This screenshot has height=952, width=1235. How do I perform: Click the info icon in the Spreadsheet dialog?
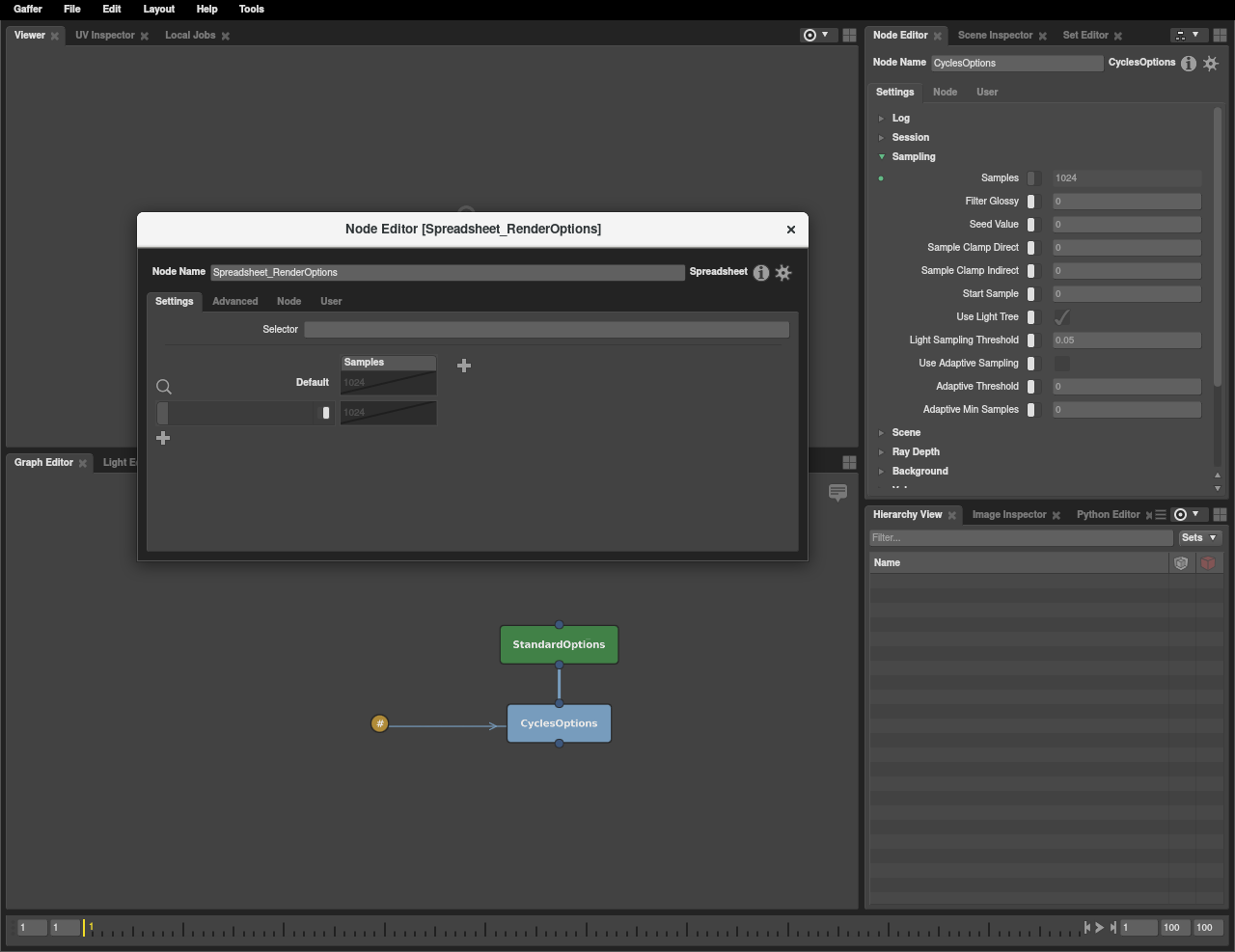coord(761,273)
